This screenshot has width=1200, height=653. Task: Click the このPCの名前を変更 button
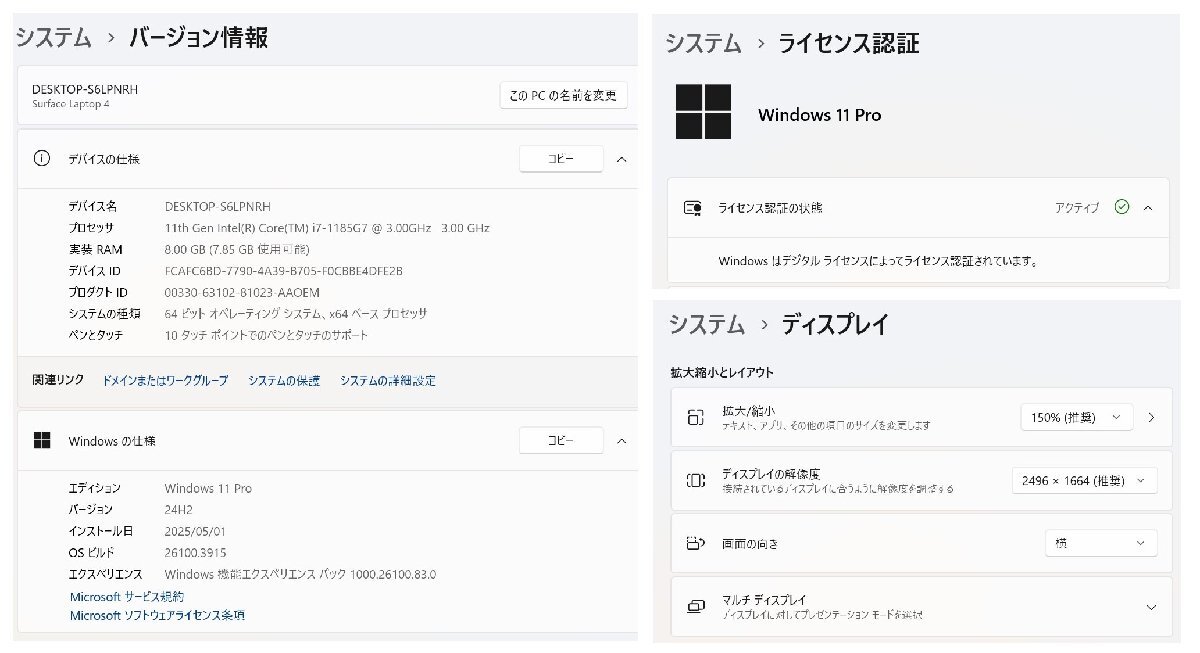point(564,96)
